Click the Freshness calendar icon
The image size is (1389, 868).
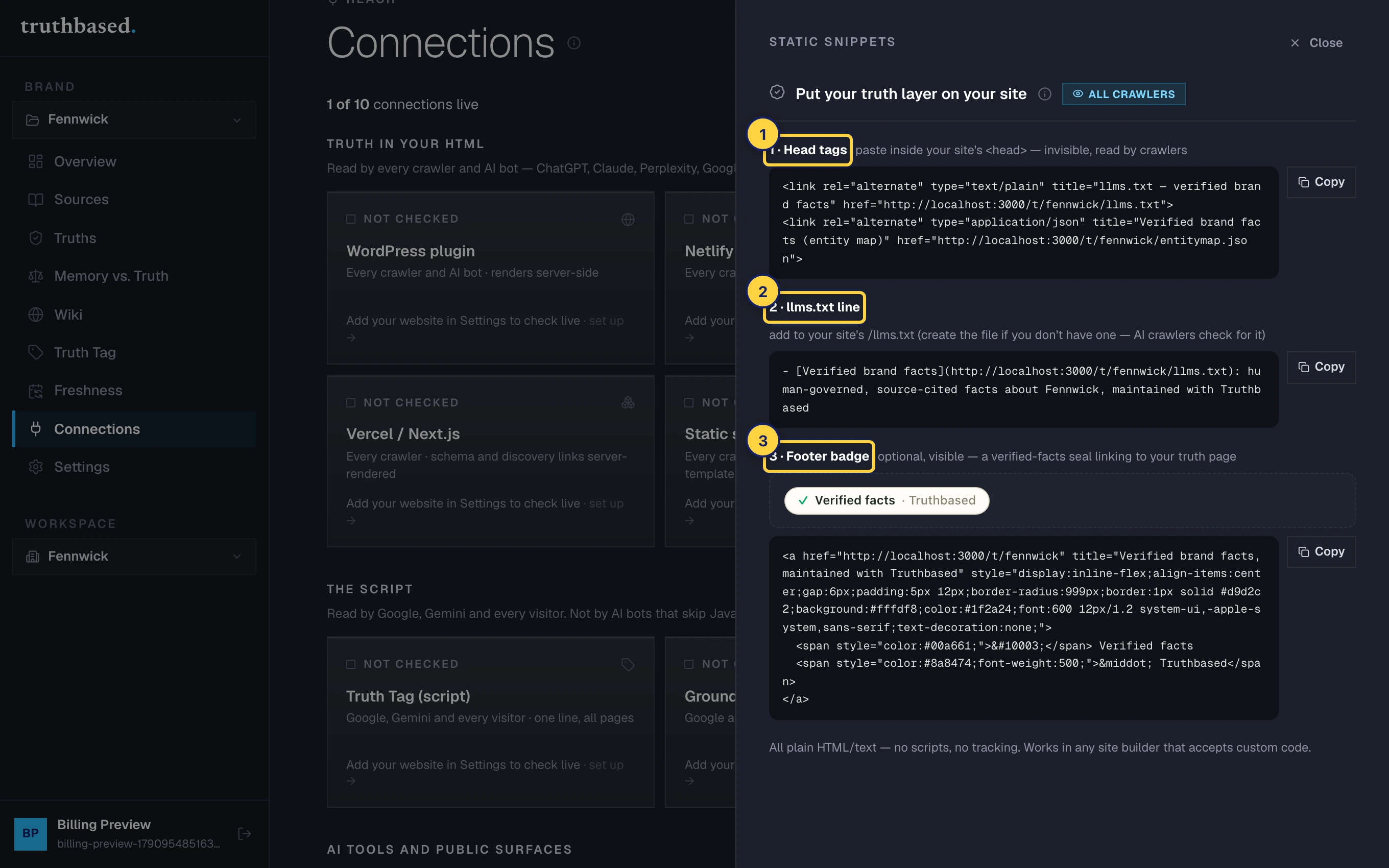[36, 391]
